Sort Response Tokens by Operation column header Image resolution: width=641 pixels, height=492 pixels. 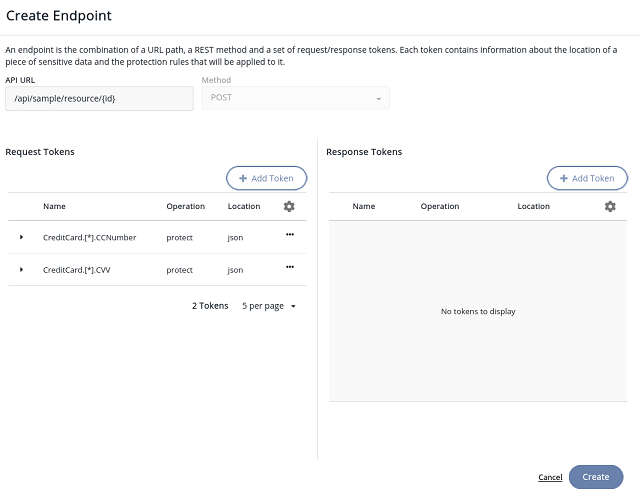tap(440, 206)
